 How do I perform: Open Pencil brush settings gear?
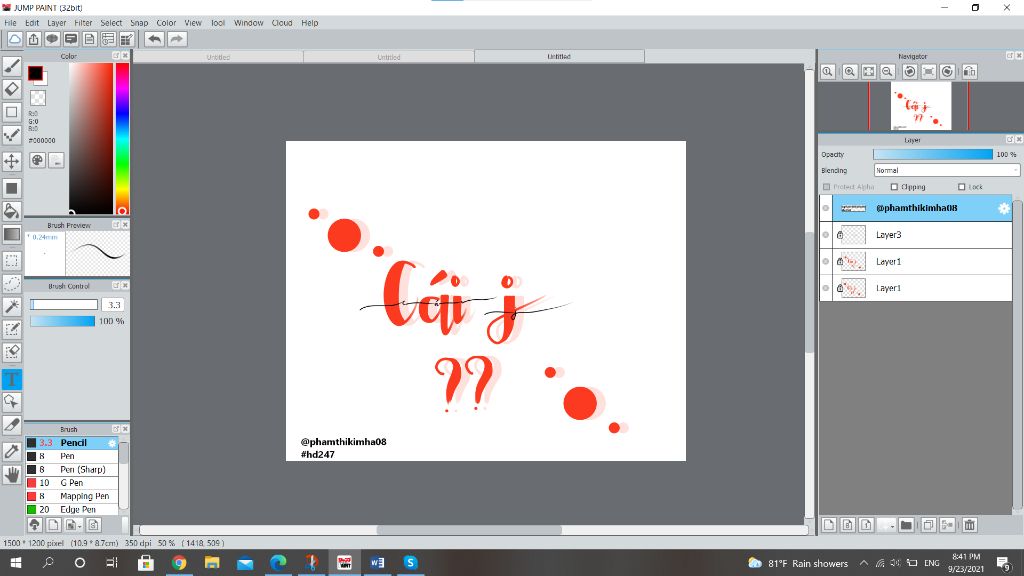112,443
